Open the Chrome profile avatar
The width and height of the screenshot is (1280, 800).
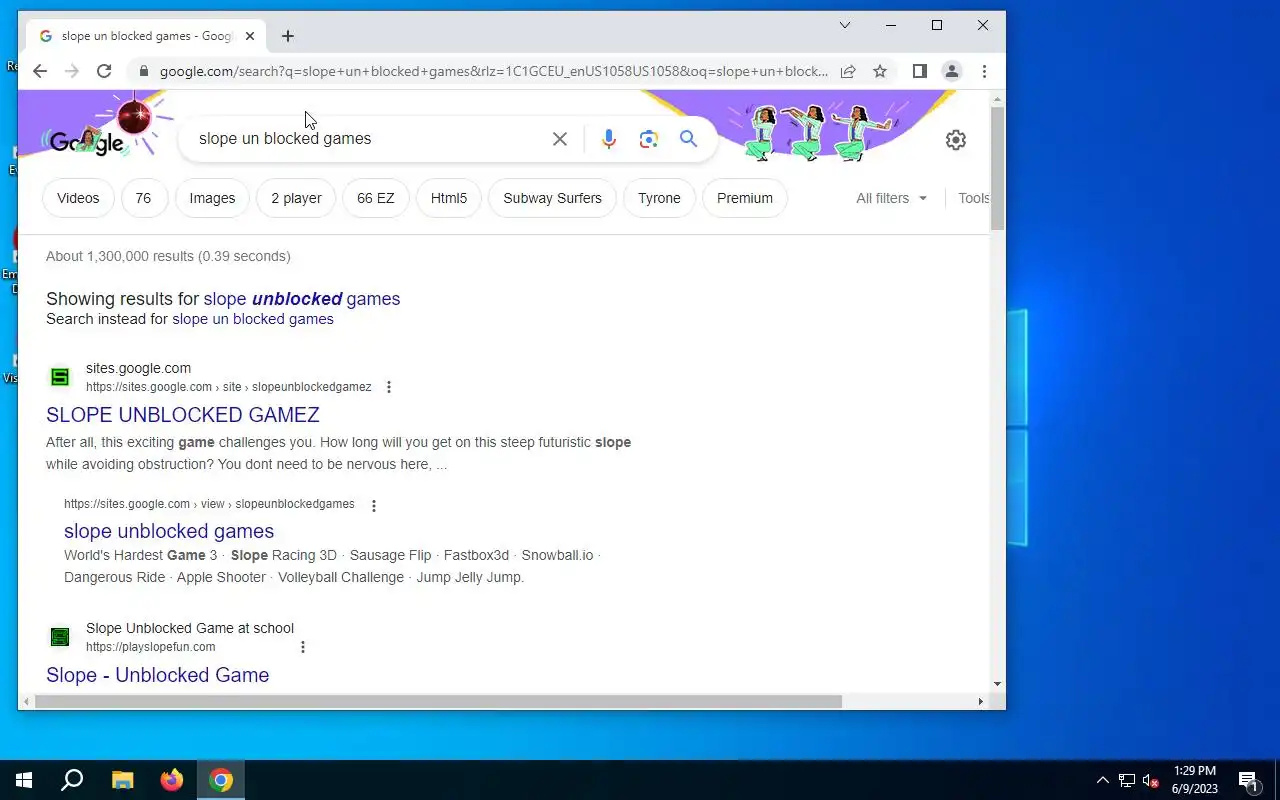coord(952,71)
